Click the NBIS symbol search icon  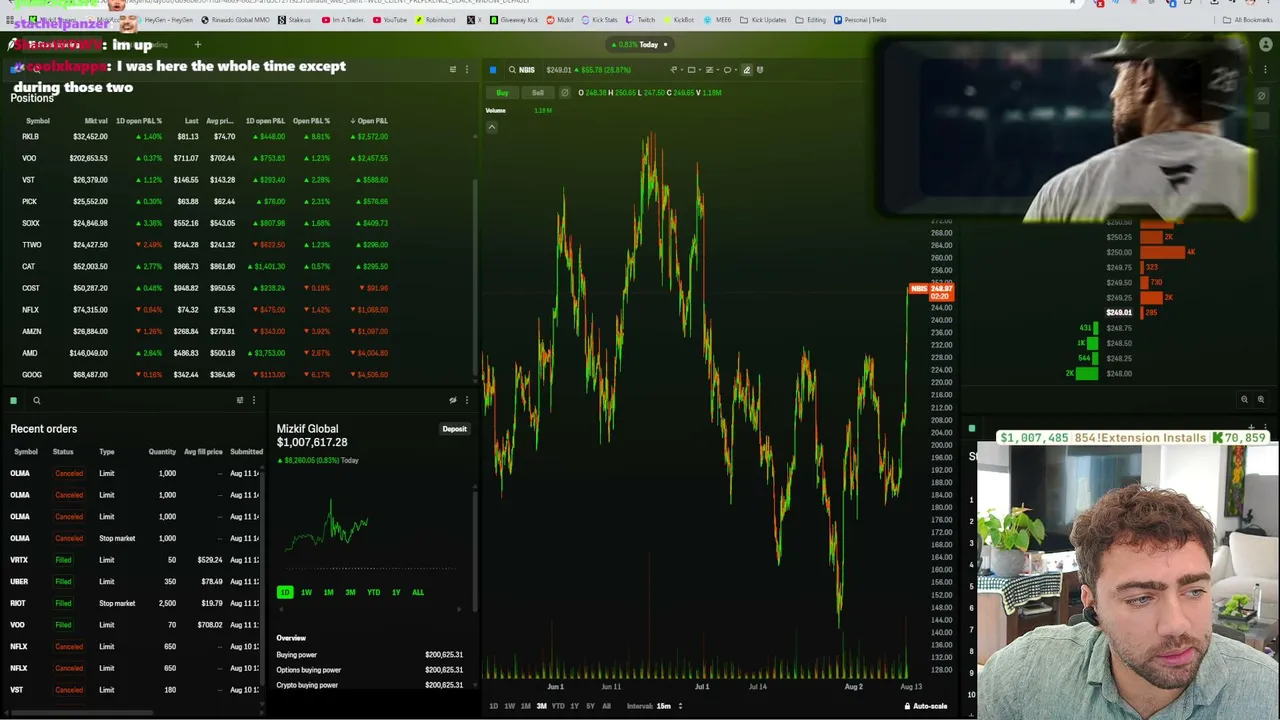512,70
